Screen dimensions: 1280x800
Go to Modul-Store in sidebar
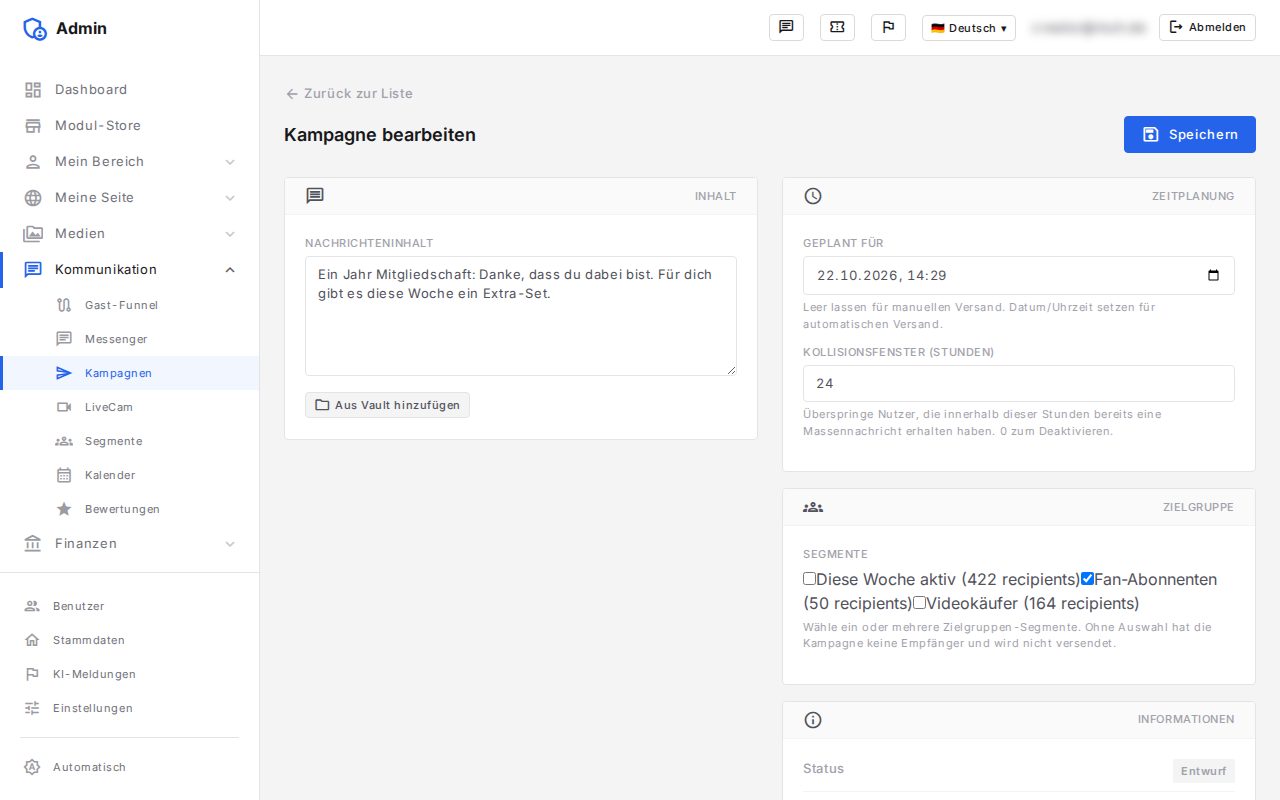(x=130, y=126)
